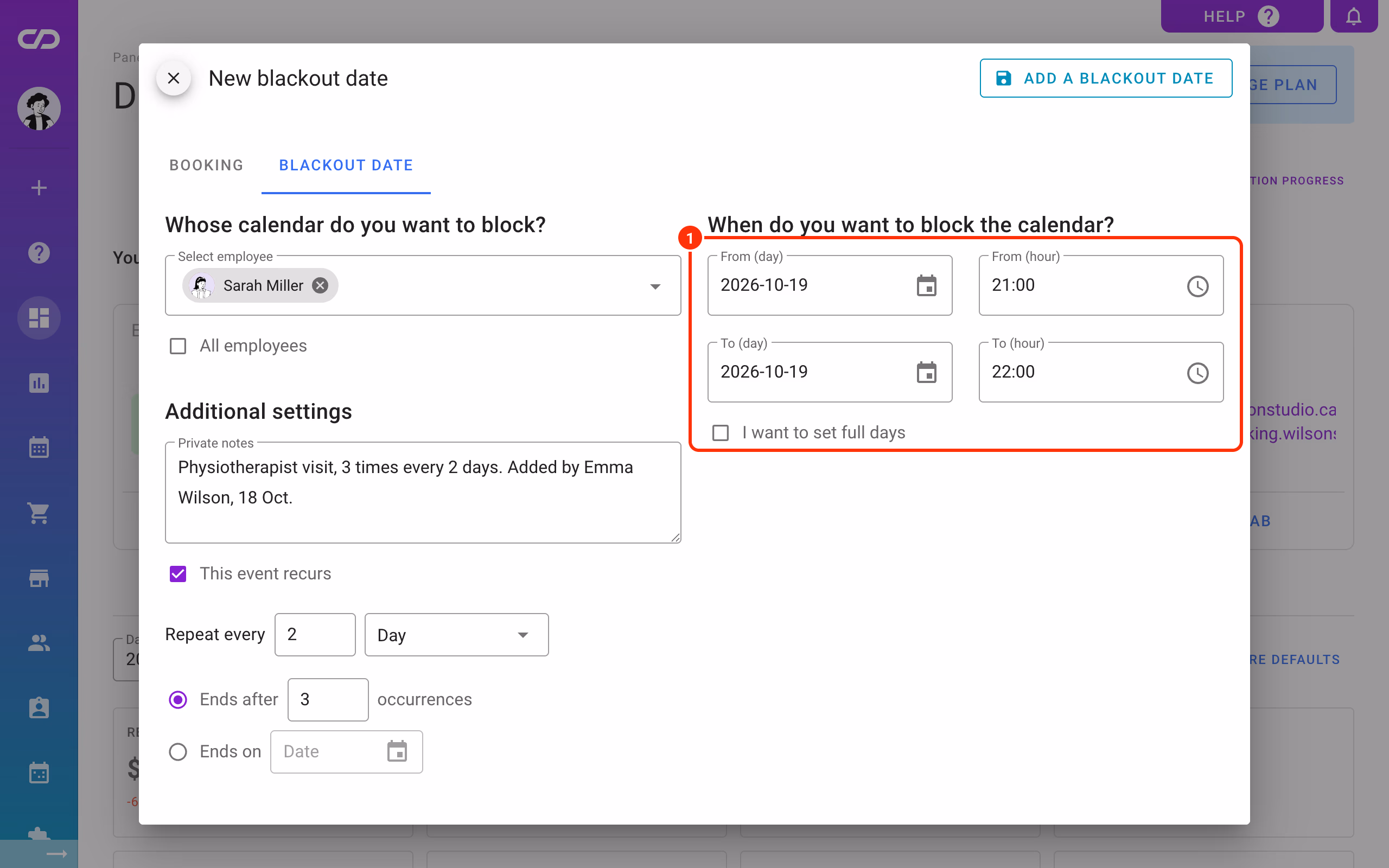Expand the Select employee dropdown arrow

coord(655,286)
